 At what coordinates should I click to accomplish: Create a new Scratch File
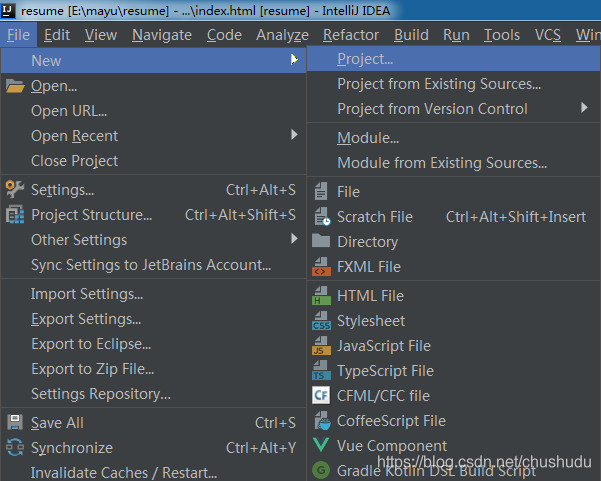coord(453,217)
